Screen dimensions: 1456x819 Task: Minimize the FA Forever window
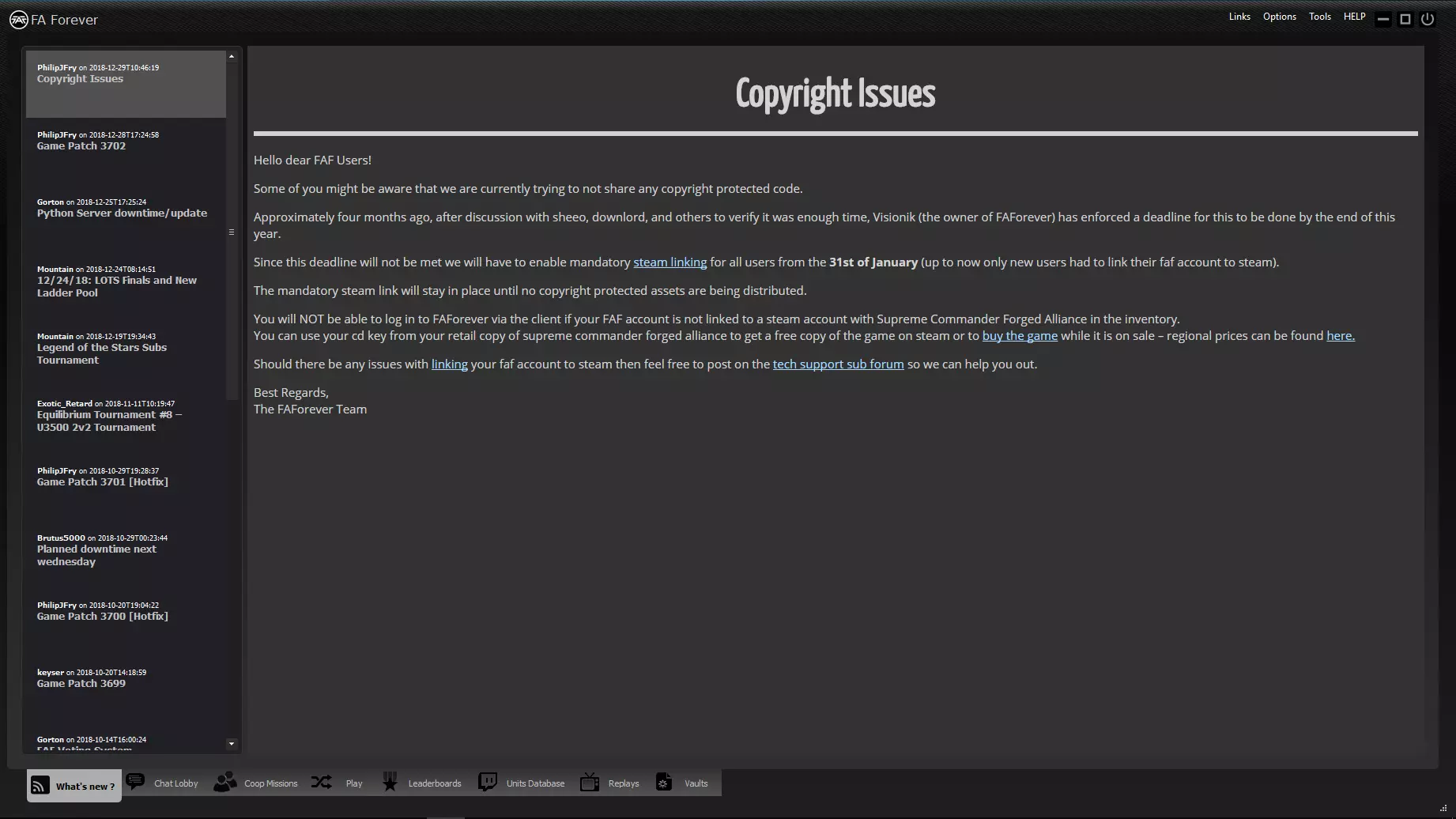click(x=1383, y=19)
